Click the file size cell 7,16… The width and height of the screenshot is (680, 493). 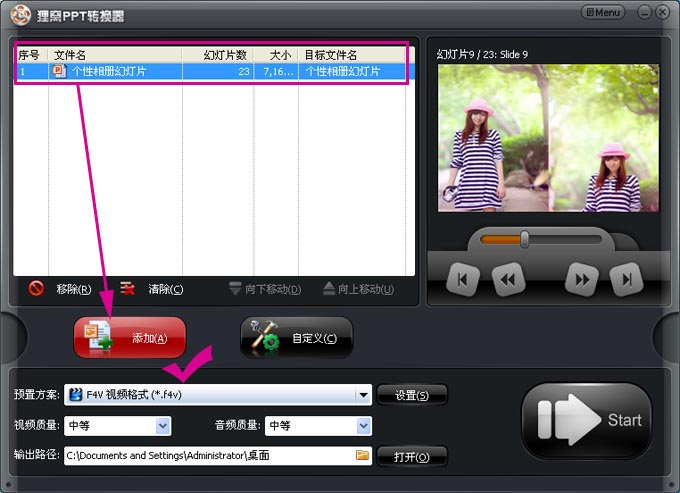(x=278, y=72)
